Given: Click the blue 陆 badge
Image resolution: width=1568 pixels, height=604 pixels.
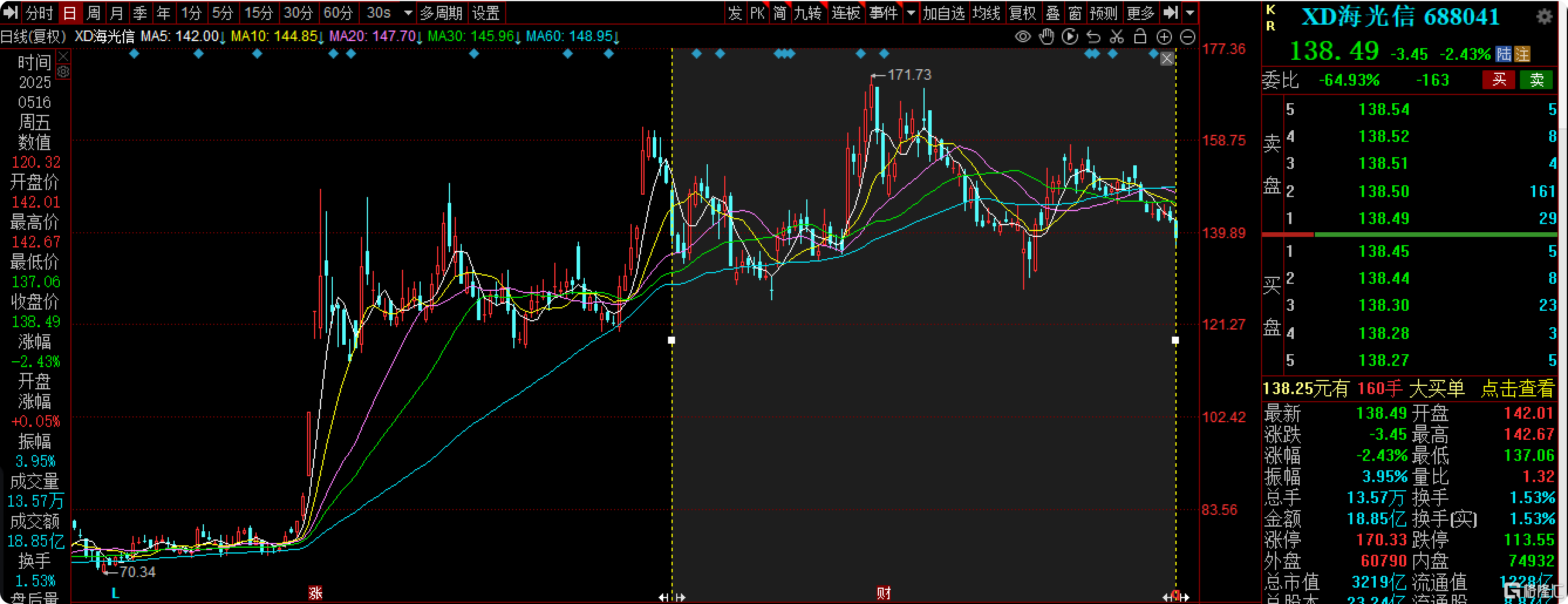Looking at the screenshot, I should click(x=1504, y=54).
